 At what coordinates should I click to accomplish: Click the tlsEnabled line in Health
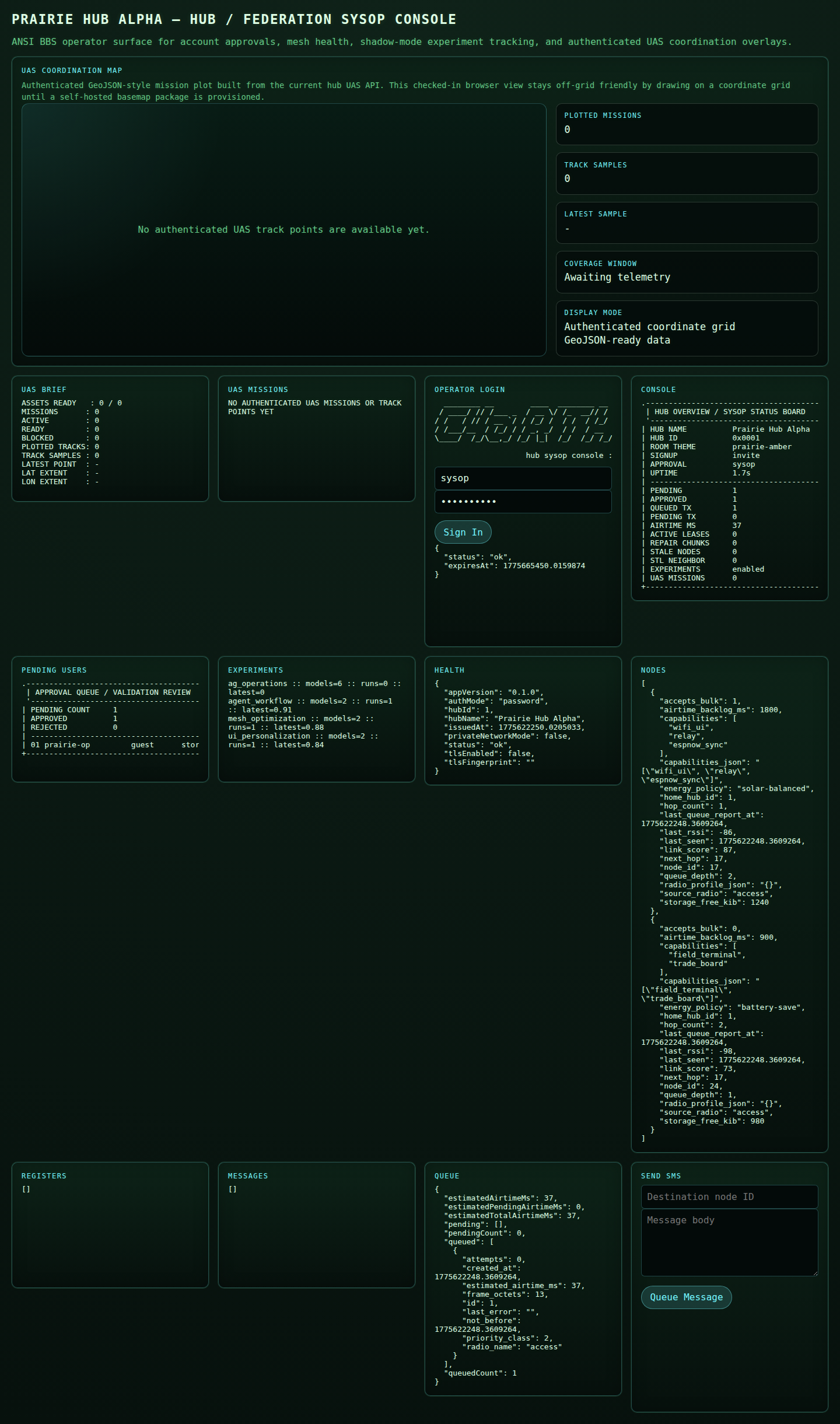pyautogui.click(x=489, y=754)
